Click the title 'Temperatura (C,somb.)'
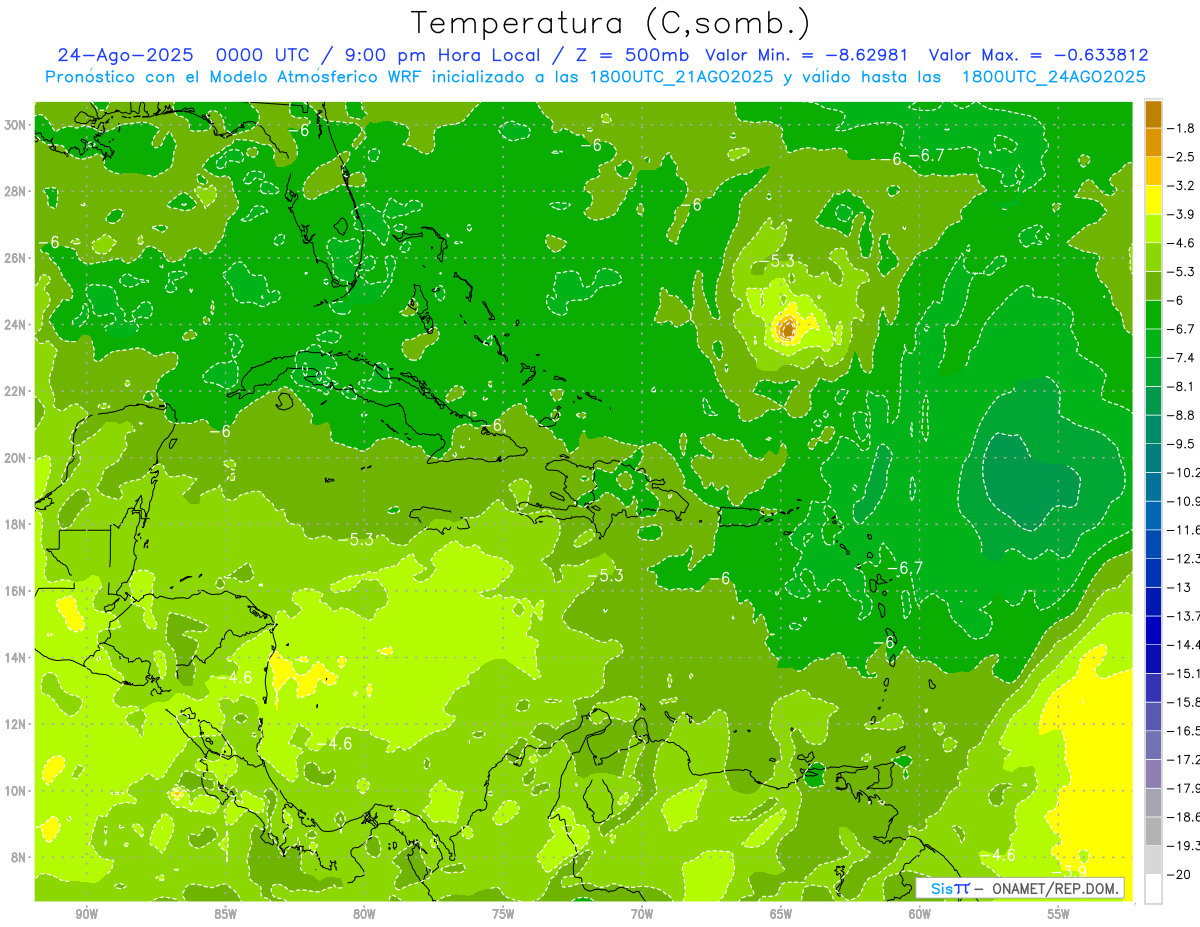The image size is (1200, 927). (610, 22)
